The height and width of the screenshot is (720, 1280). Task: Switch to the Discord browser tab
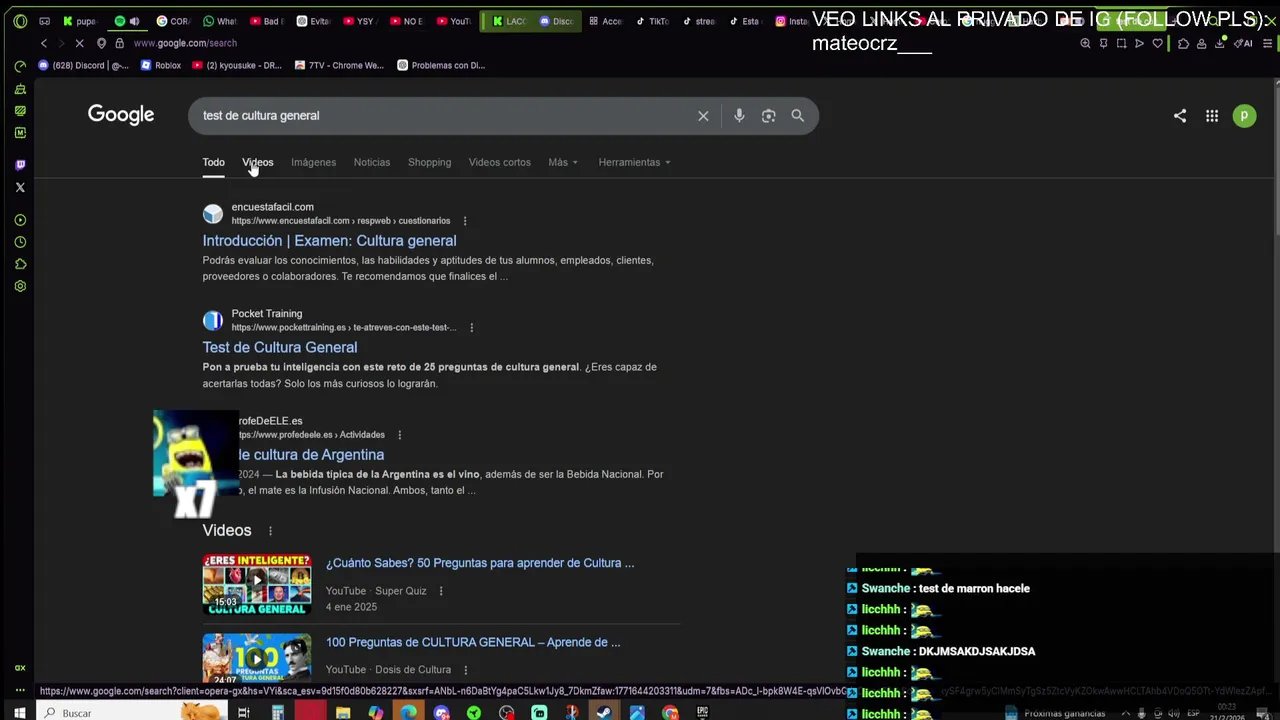pyautogui.click(x=557, y=21)
